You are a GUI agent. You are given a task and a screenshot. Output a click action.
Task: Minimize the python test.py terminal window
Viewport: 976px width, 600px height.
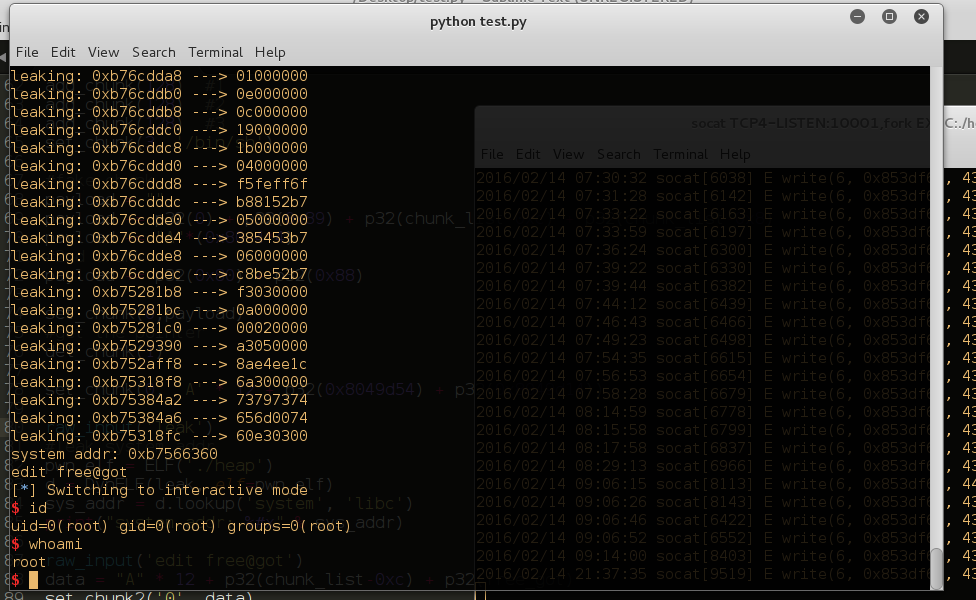tap(858, 17)
